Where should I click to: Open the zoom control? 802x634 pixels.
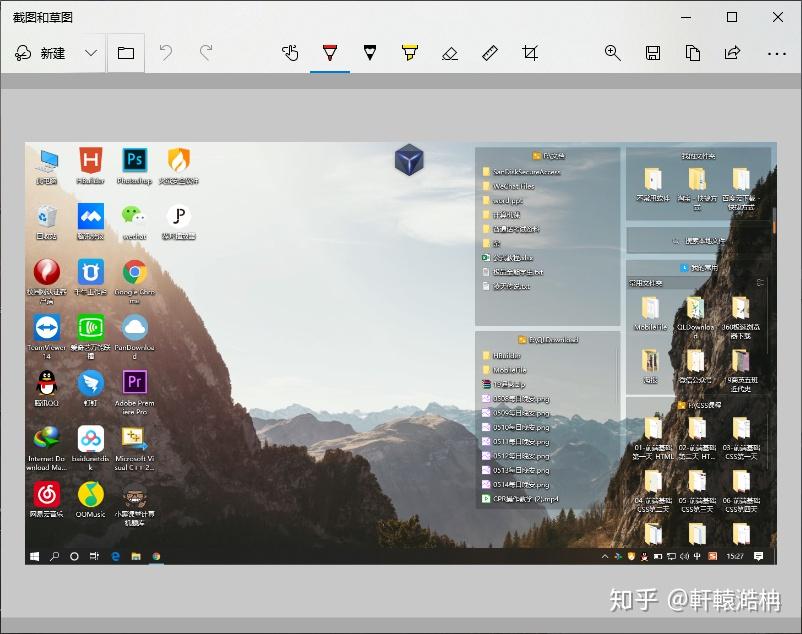(x=612, y=53)
